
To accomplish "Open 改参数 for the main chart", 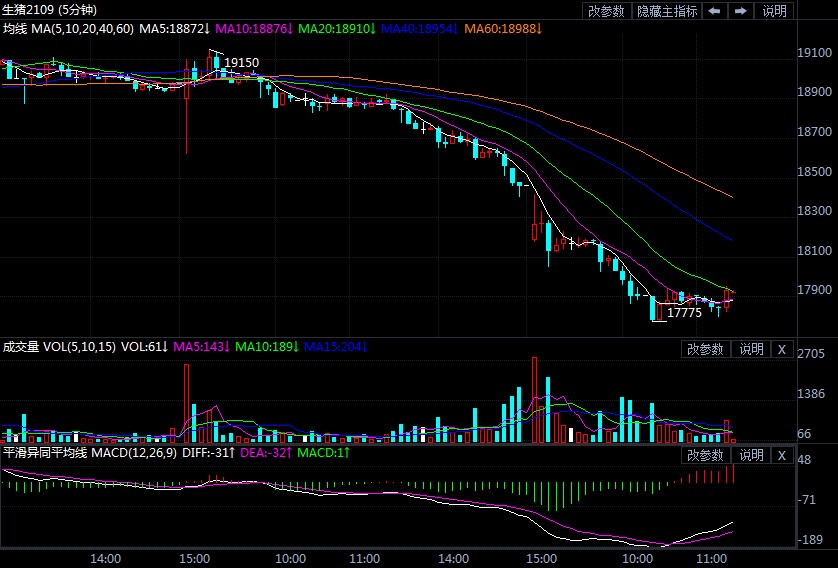I will pyautogui.click(x=606, y=11).
